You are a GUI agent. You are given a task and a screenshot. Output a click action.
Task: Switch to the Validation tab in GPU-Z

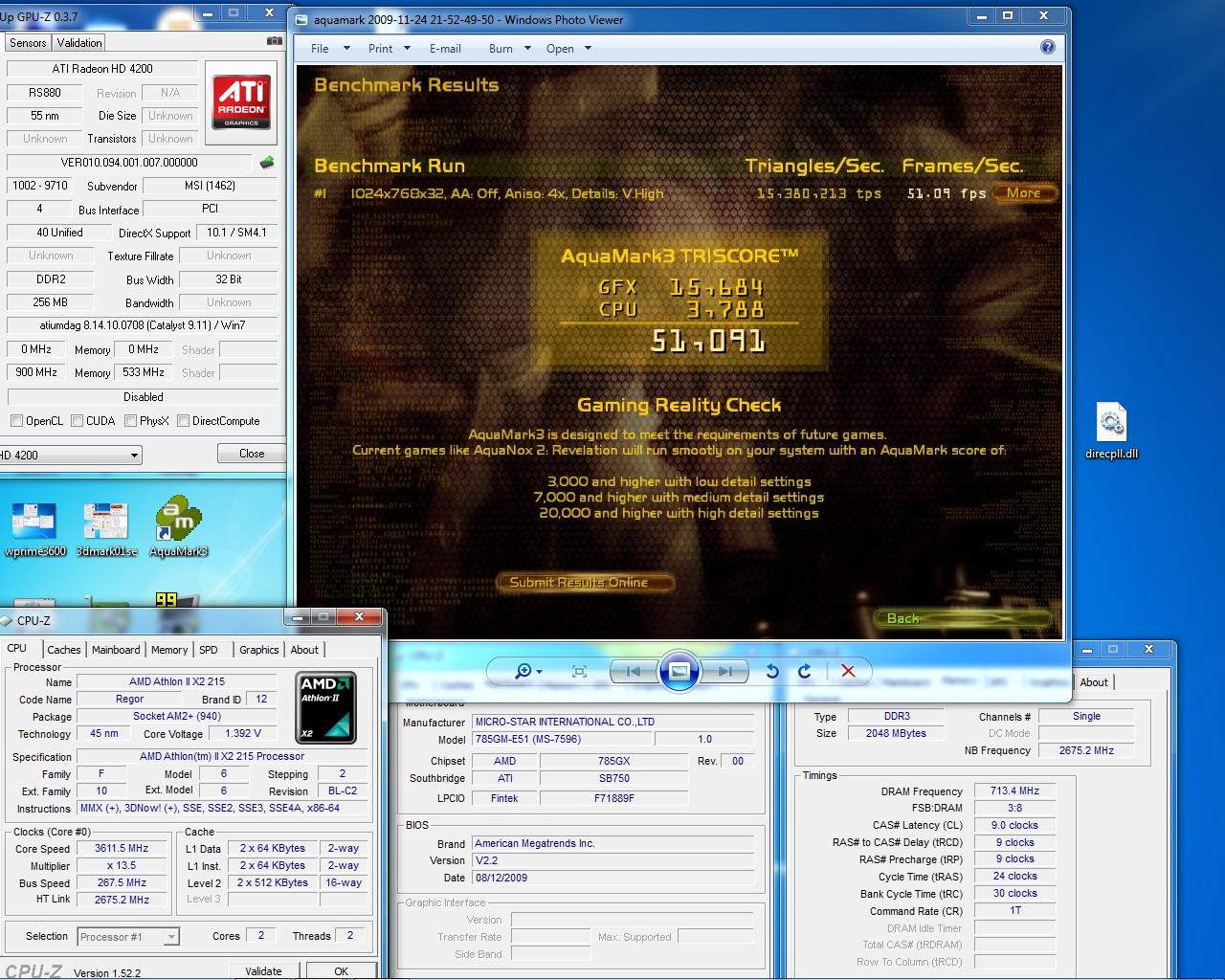tap(79, 43)
